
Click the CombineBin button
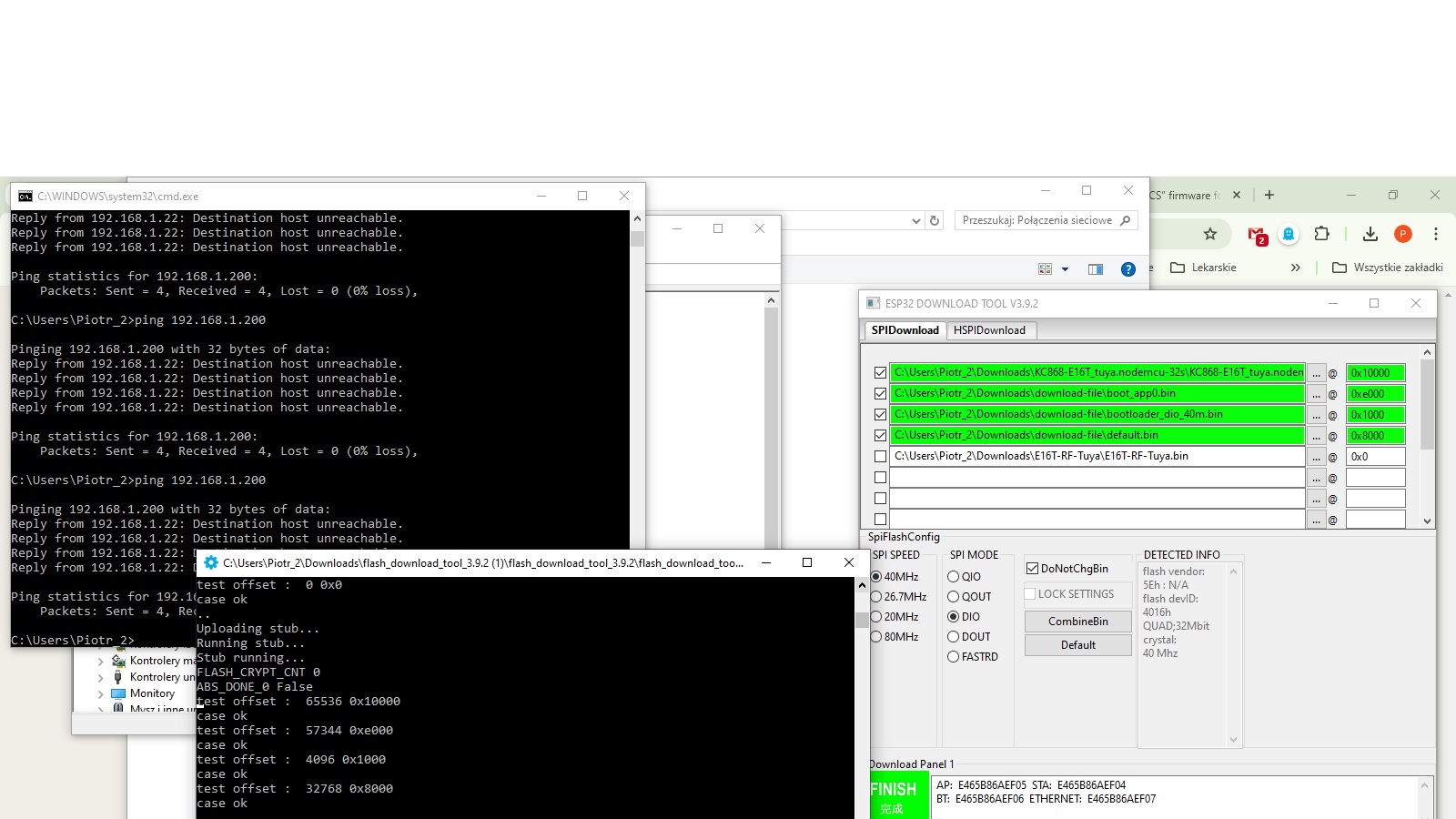click(1077, 622)
